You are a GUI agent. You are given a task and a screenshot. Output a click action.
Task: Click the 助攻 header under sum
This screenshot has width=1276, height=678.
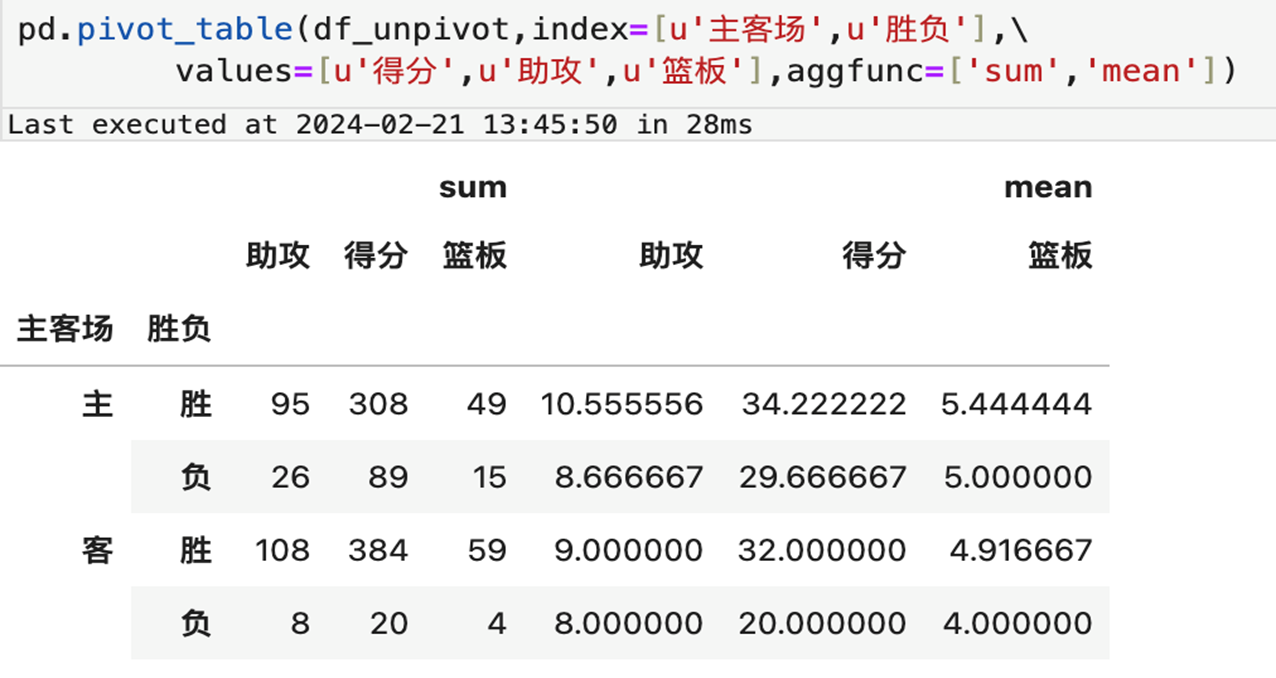coord(278,256)
